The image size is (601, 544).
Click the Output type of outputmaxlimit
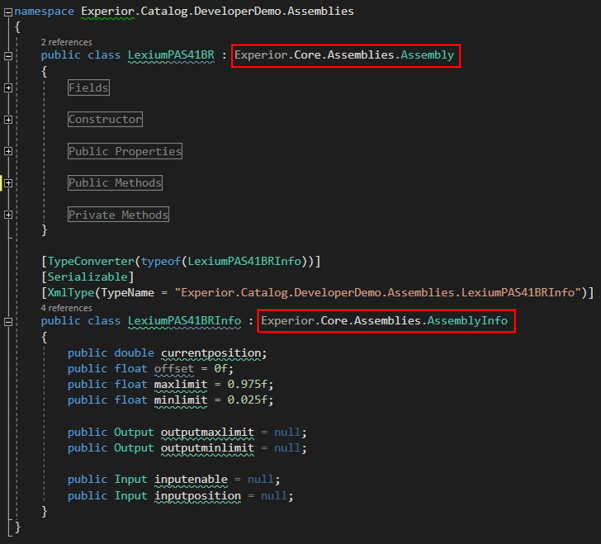pos(134,432)
